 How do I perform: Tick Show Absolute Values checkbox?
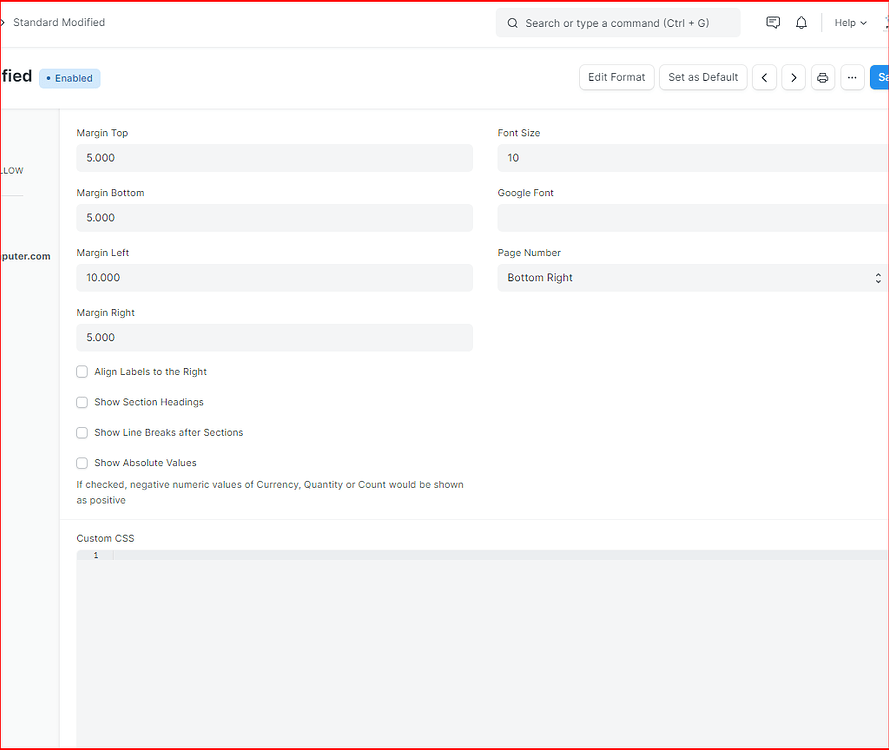tap(82, 463)
